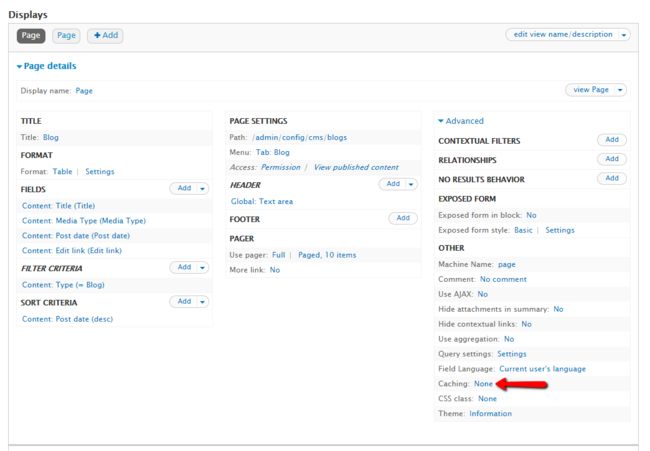Viewport: 650px width, 451px height.
Task: Add a new display with + Add
Action: click(x=105, y=36)
